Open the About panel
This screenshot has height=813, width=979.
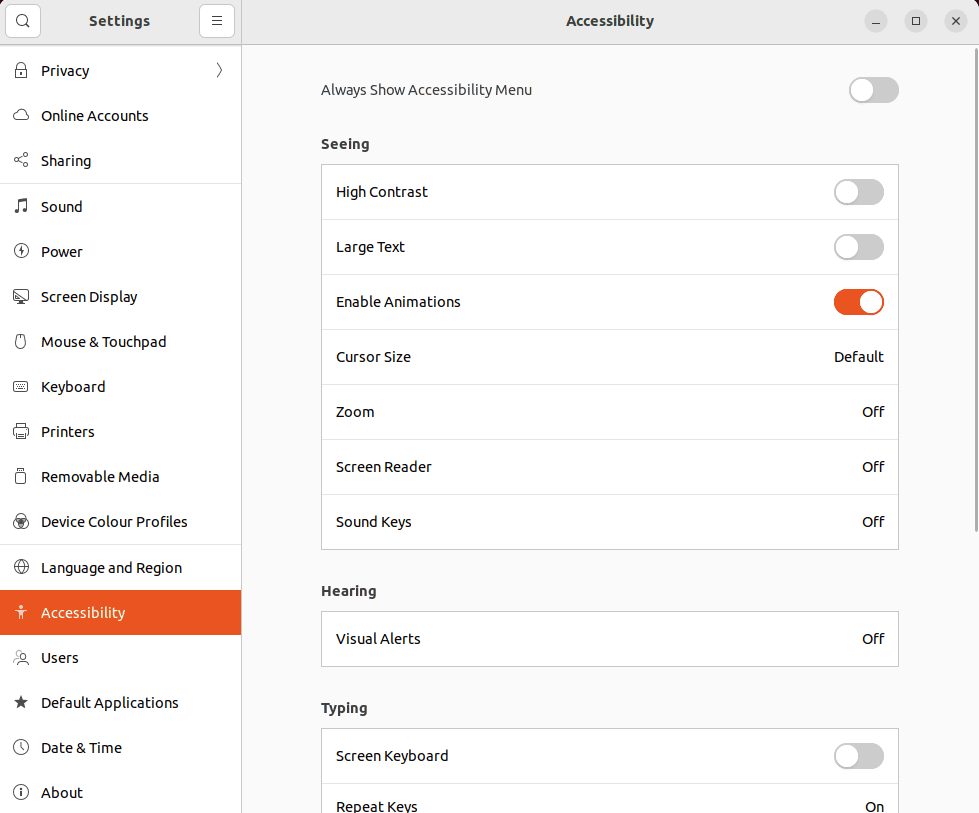(x=121, y=792)
